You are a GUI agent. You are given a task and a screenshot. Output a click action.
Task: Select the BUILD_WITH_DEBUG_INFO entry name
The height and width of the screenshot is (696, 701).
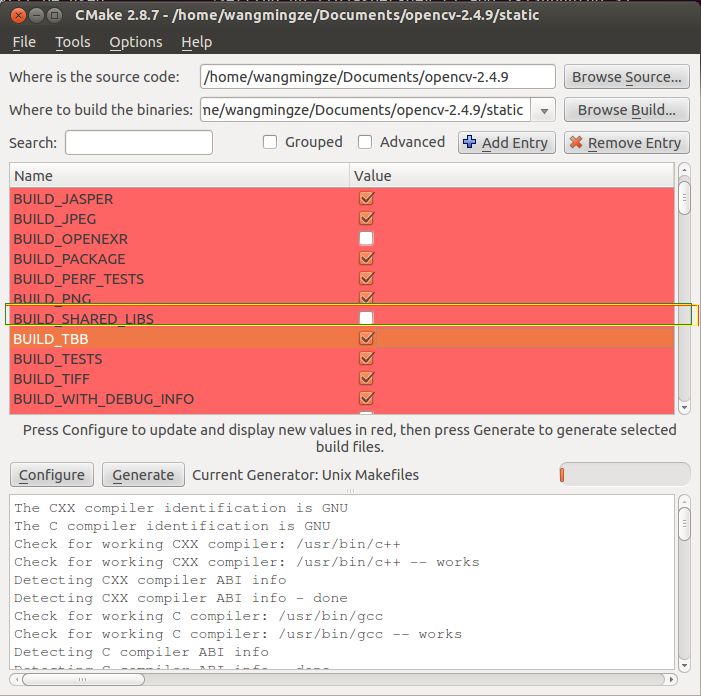point(104,399)
